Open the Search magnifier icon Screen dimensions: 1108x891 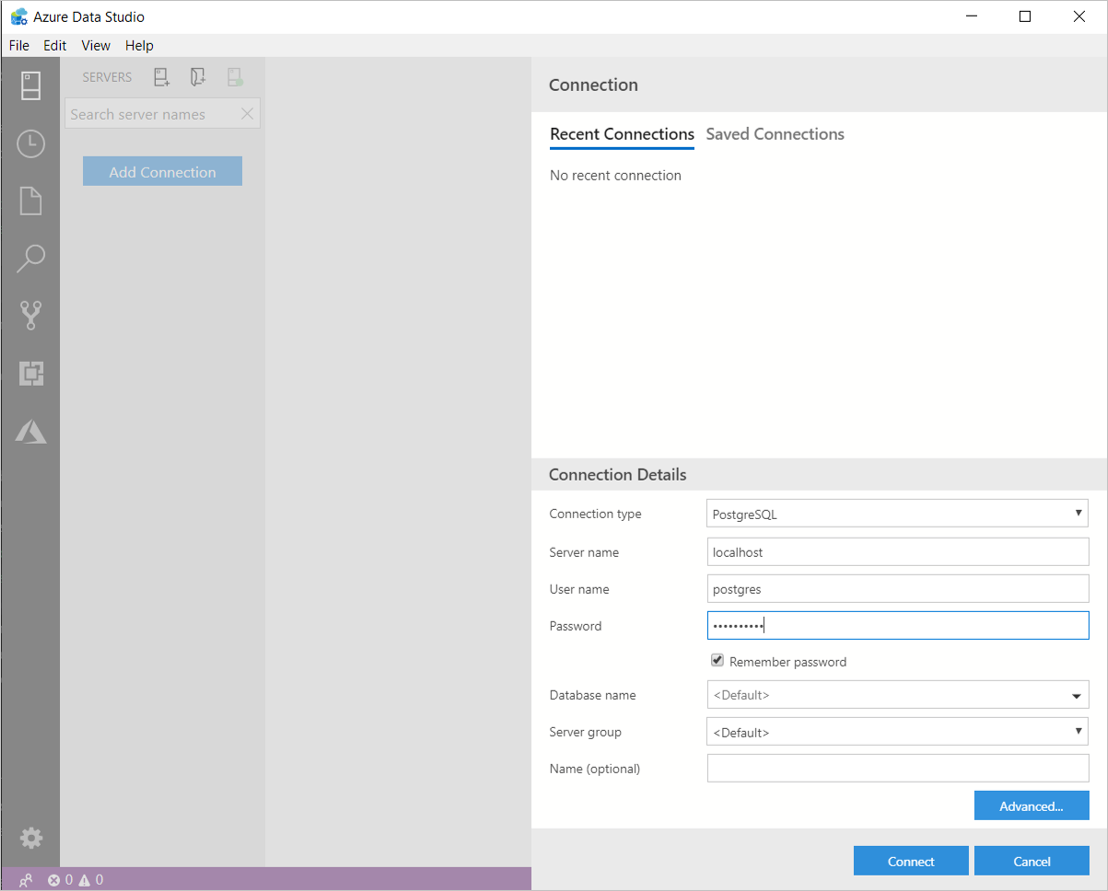pos(30,259)
